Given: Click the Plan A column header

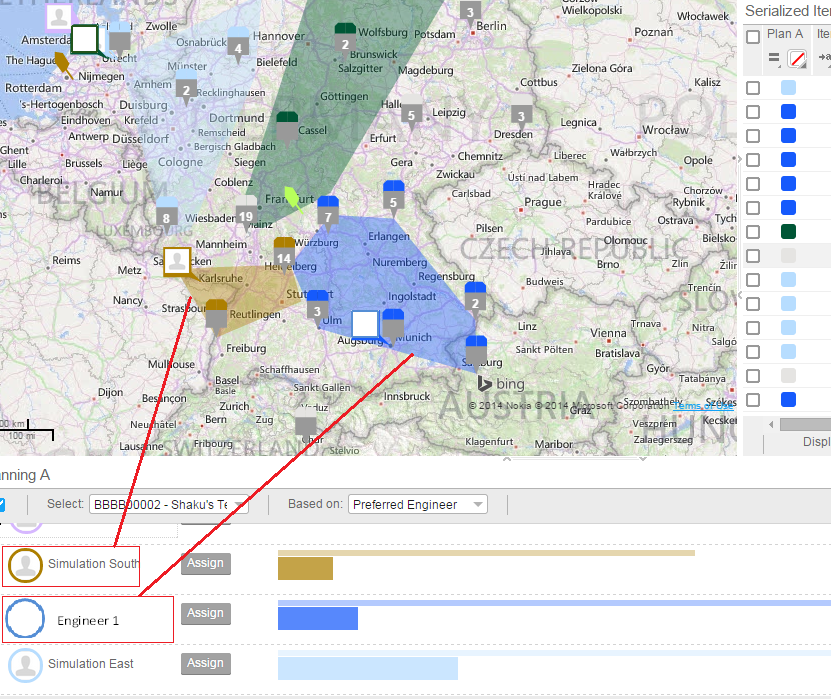Looking at the screenshot, I should (785, 35).
